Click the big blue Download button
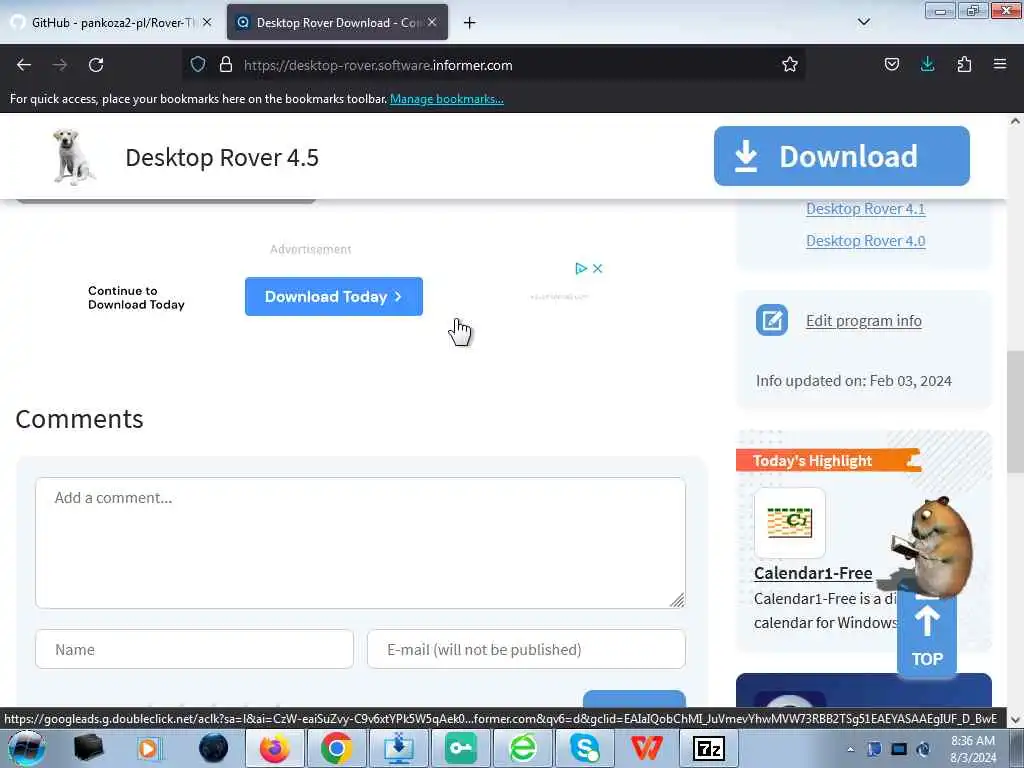The height and width of the screenshot is (768, 1024). [841, 156]
